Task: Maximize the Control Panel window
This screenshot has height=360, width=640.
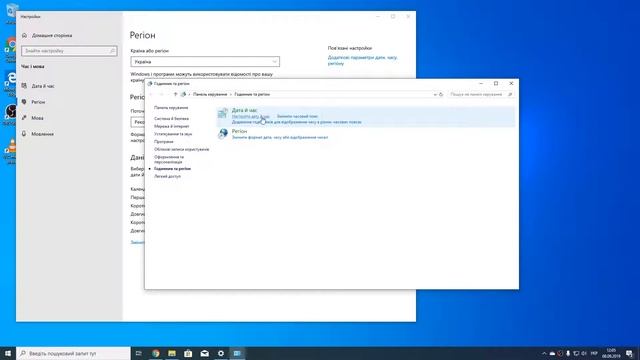Action: click(496, 83)
